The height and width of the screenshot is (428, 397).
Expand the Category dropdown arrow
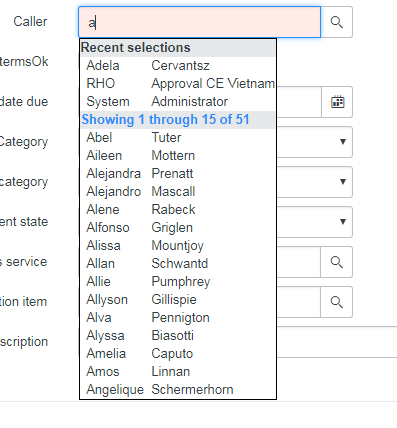(343, 142)
